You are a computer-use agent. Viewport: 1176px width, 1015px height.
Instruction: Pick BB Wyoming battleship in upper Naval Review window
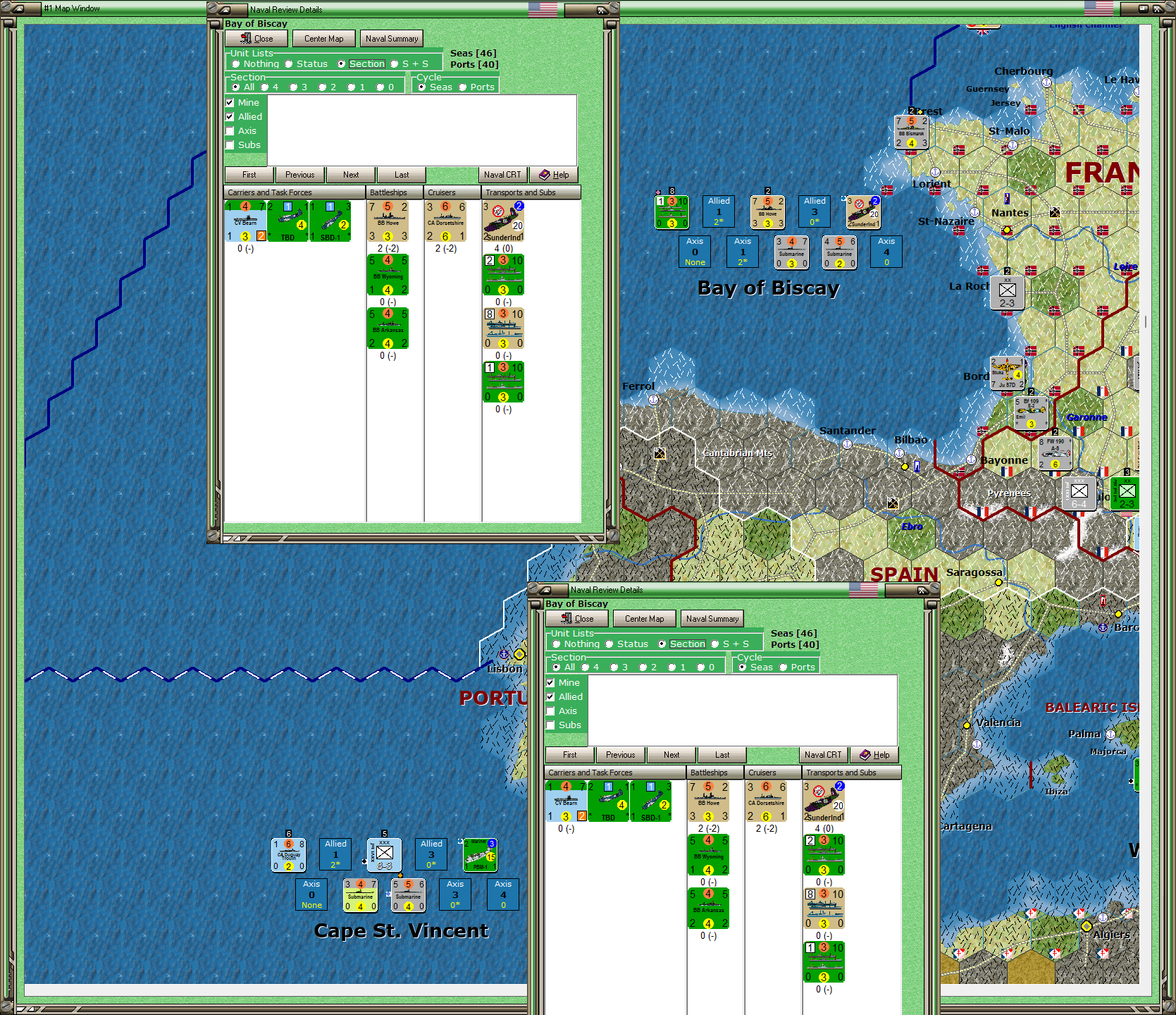click(388, 275)
